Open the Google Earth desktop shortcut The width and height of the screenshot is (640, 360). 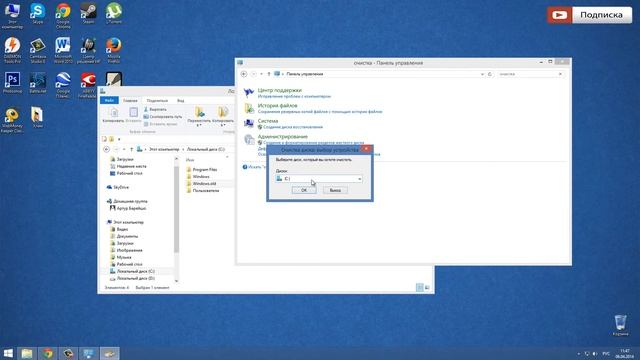[x=63, y=85]
